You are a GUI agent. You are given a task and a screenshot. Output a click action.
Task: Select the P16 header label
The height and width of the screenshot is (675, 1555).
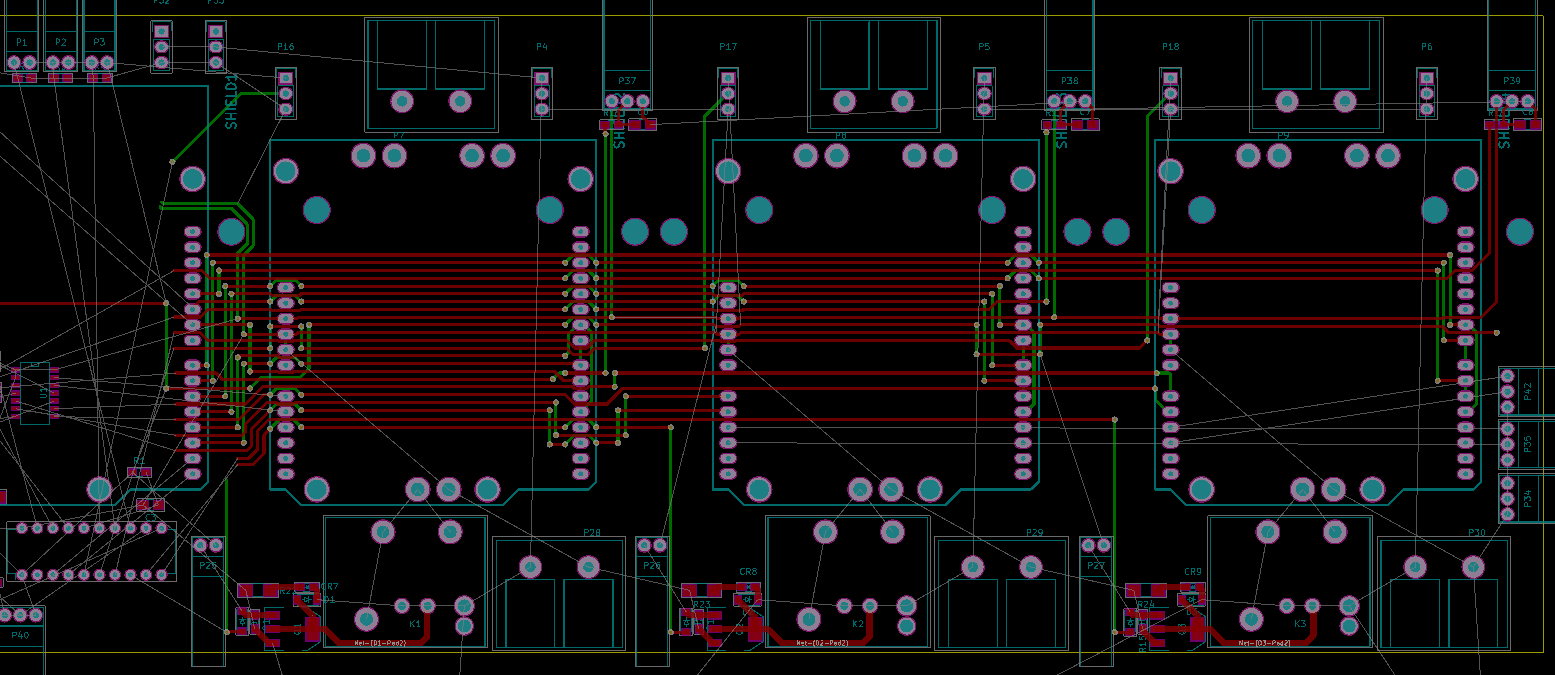click(x=286, y=47)
